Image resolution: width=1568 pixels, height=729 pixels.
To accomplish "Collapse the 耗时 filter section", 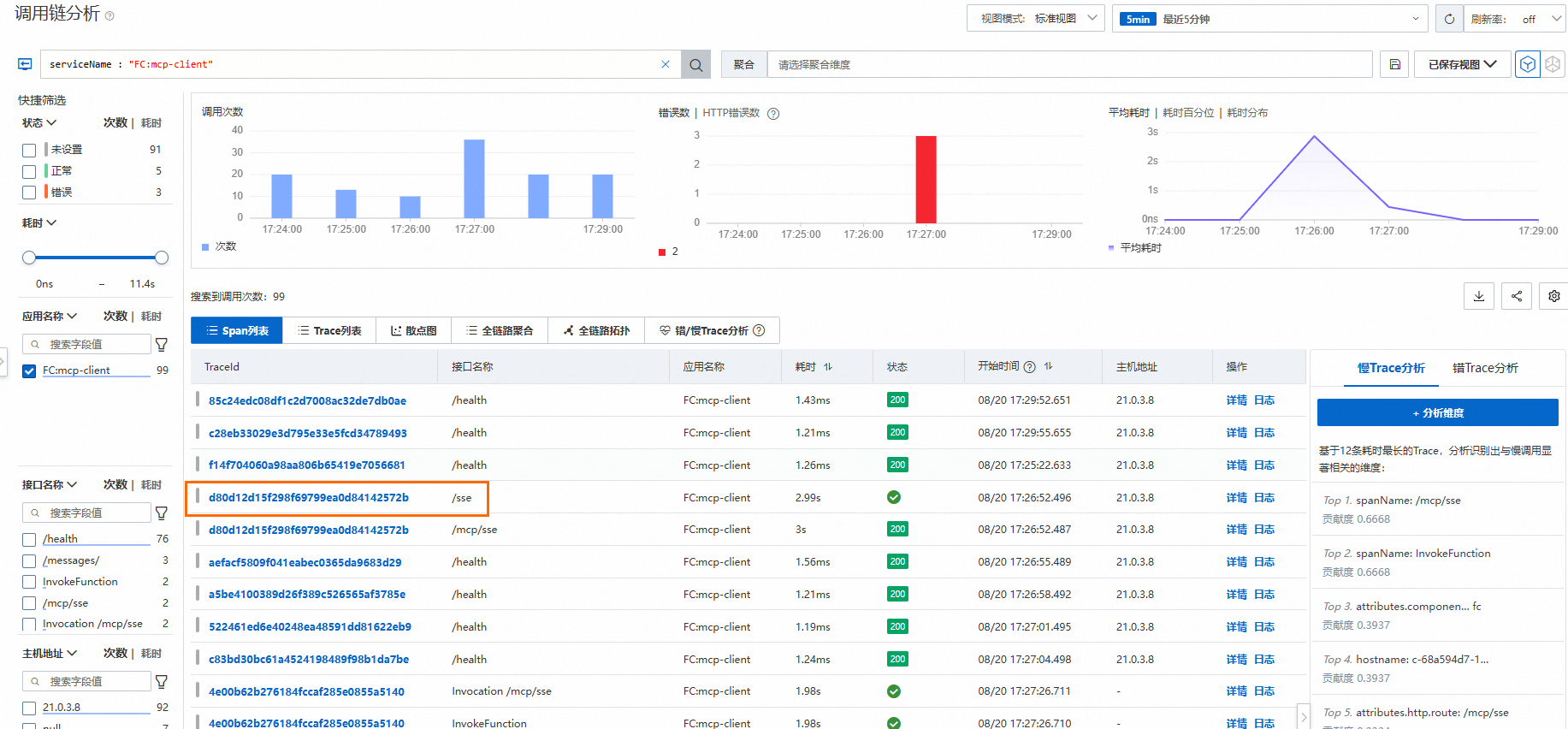I will (x=39, y=223).
